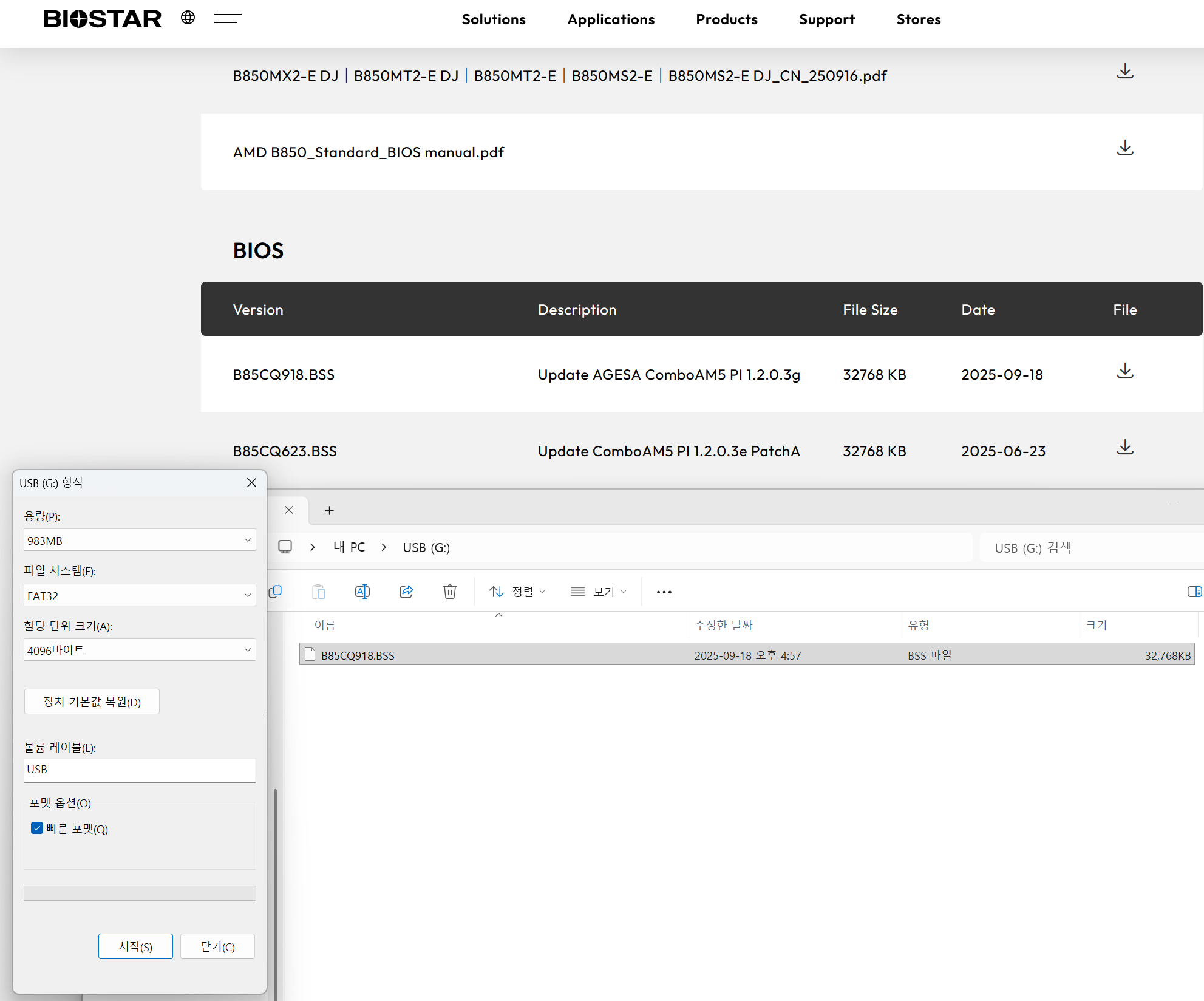Image resolution: width=1204 pixels, height=1001 pixels.
Task: Toggle the details pane icon in Explorer
Action: coord(1194,592)
